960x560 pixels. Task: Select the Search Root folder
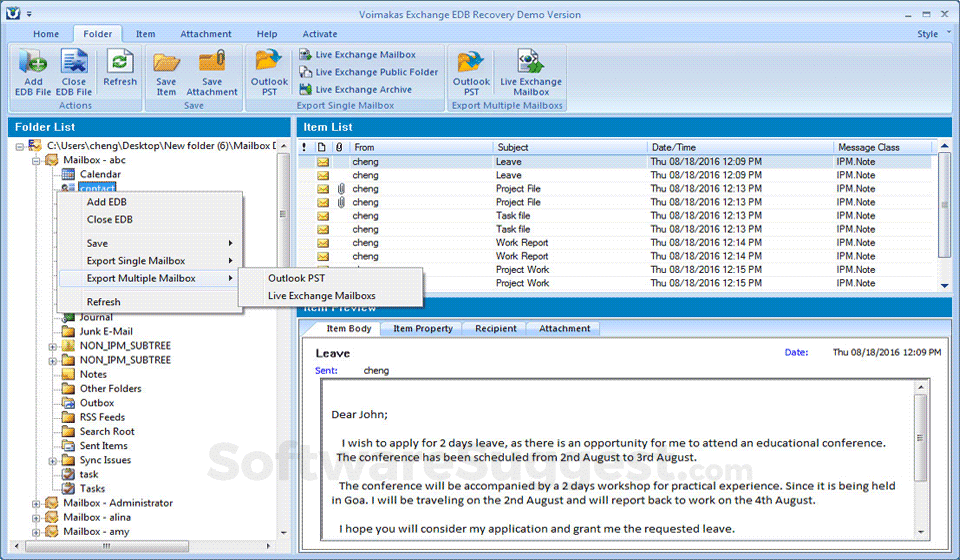coord(107,431)
